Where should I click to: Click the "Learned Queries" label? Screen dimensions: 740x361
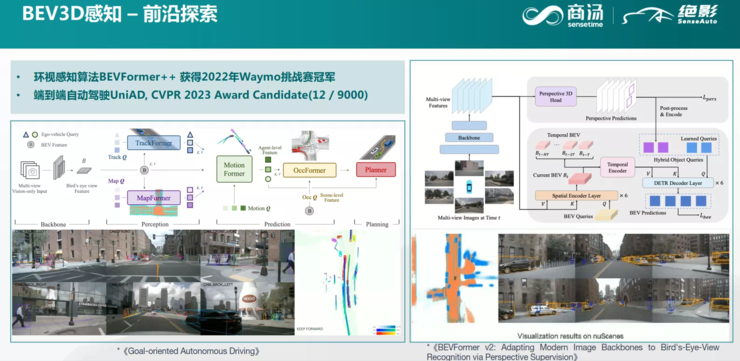coord(698,138)
